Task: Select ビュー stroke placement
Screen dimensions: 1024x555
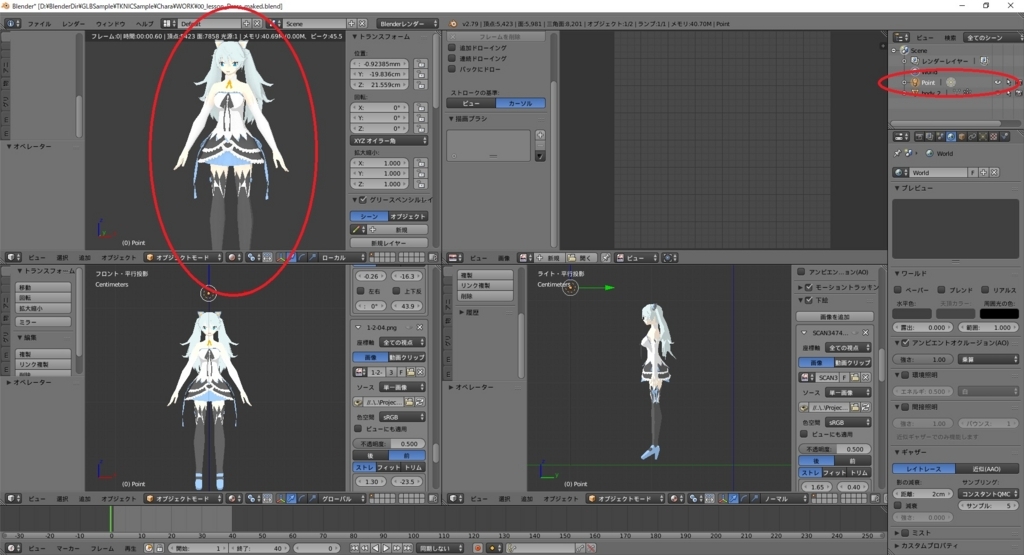Action: [472, 103]
